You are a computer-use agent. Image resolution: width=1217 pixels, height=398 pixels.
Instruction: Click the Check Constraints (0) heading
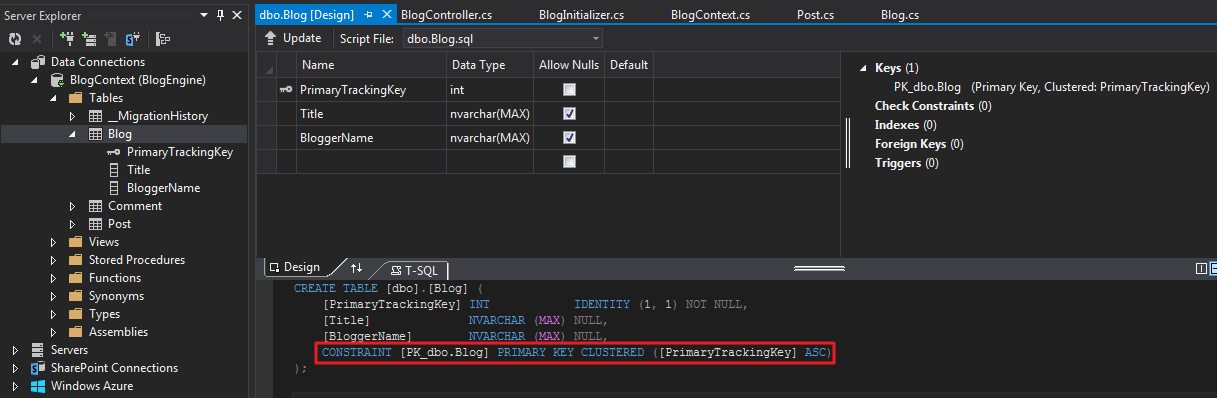pos(933,106)
